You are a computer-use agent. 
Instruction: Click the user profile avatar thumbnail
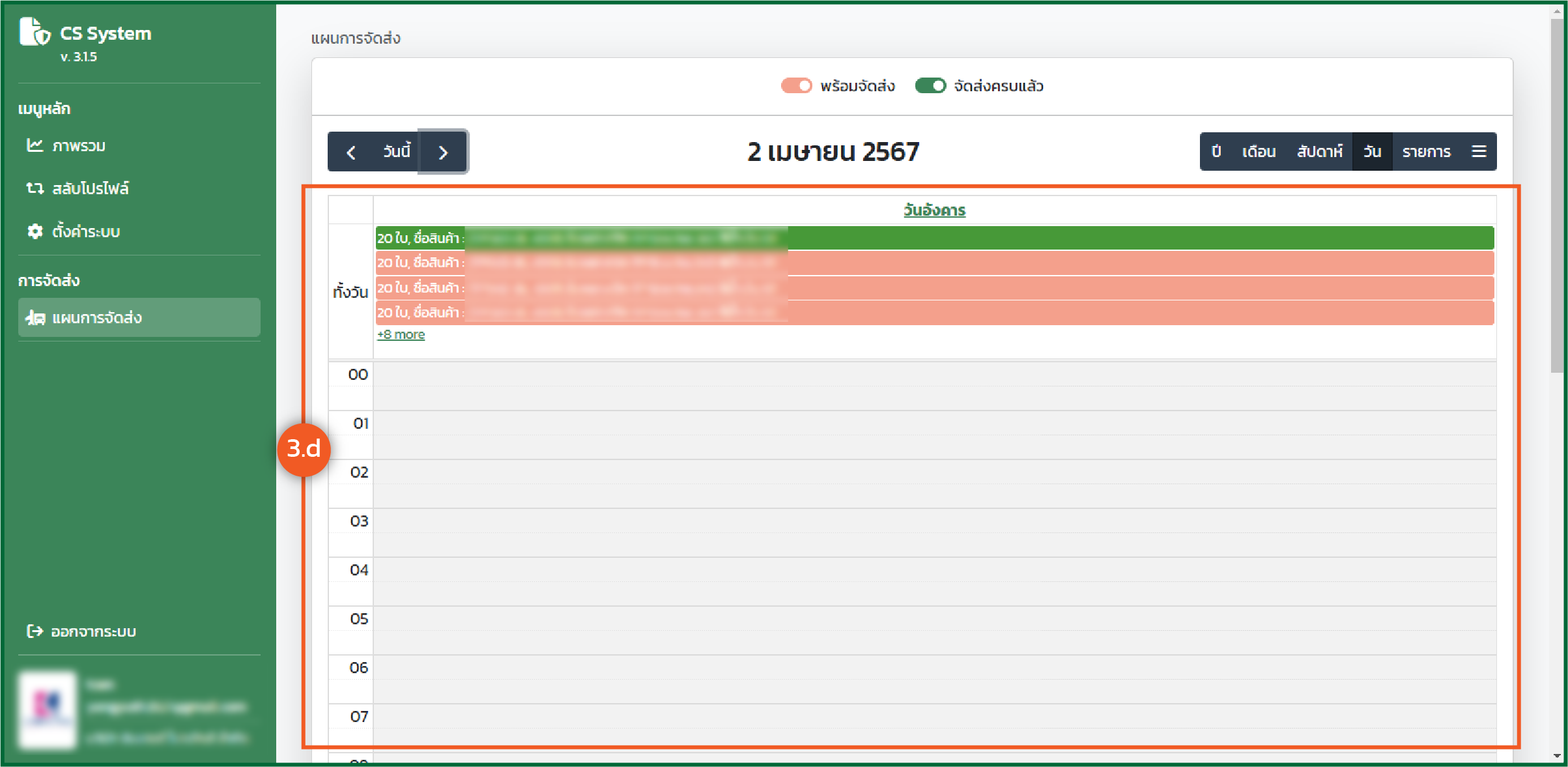48,709
